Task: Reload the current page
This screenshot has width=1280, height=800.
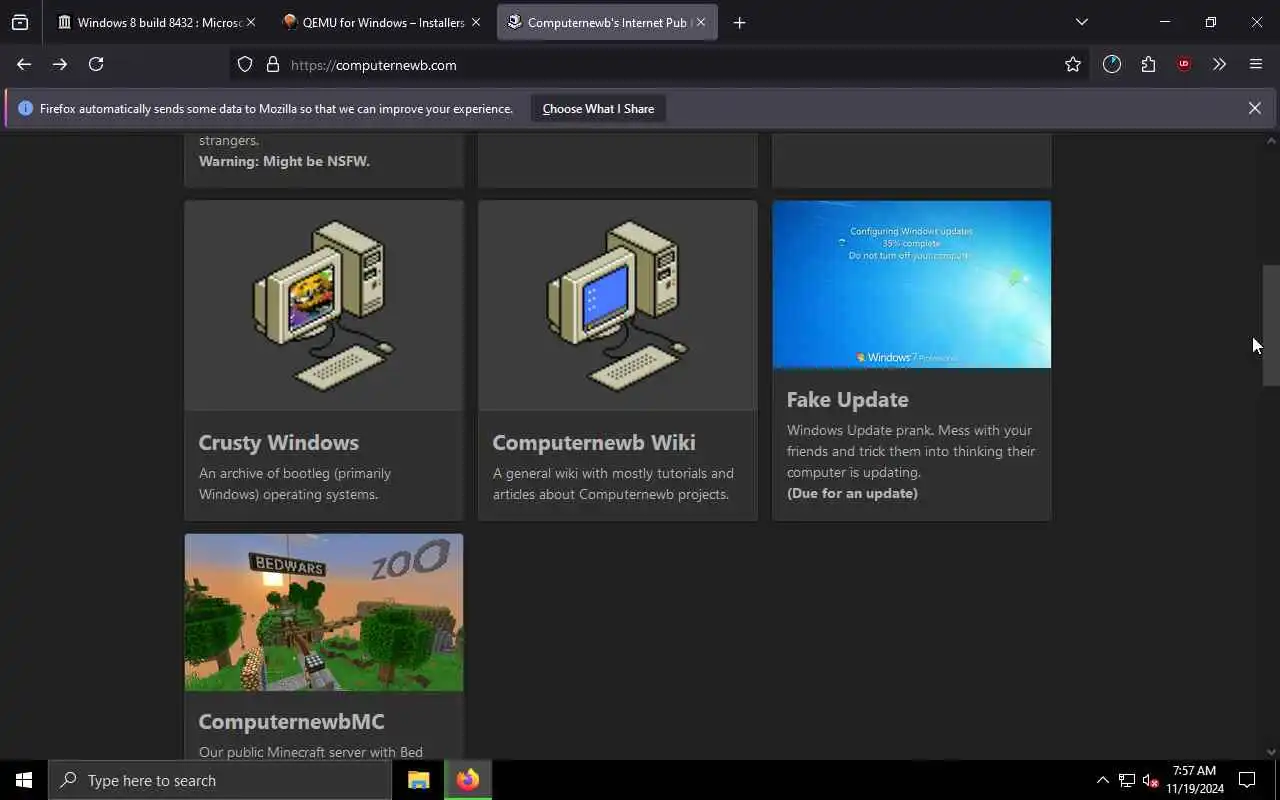Action: point(96,64)
